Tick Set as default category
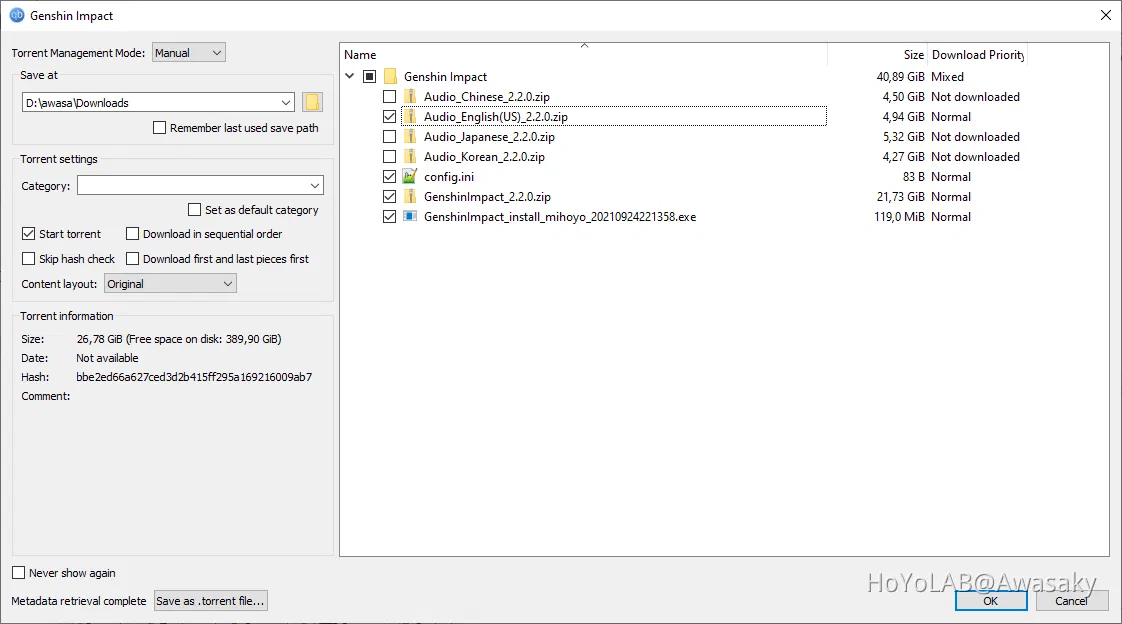Image resolution: width=1122 pixels, height=624 pixels. [x=194, y=210]
